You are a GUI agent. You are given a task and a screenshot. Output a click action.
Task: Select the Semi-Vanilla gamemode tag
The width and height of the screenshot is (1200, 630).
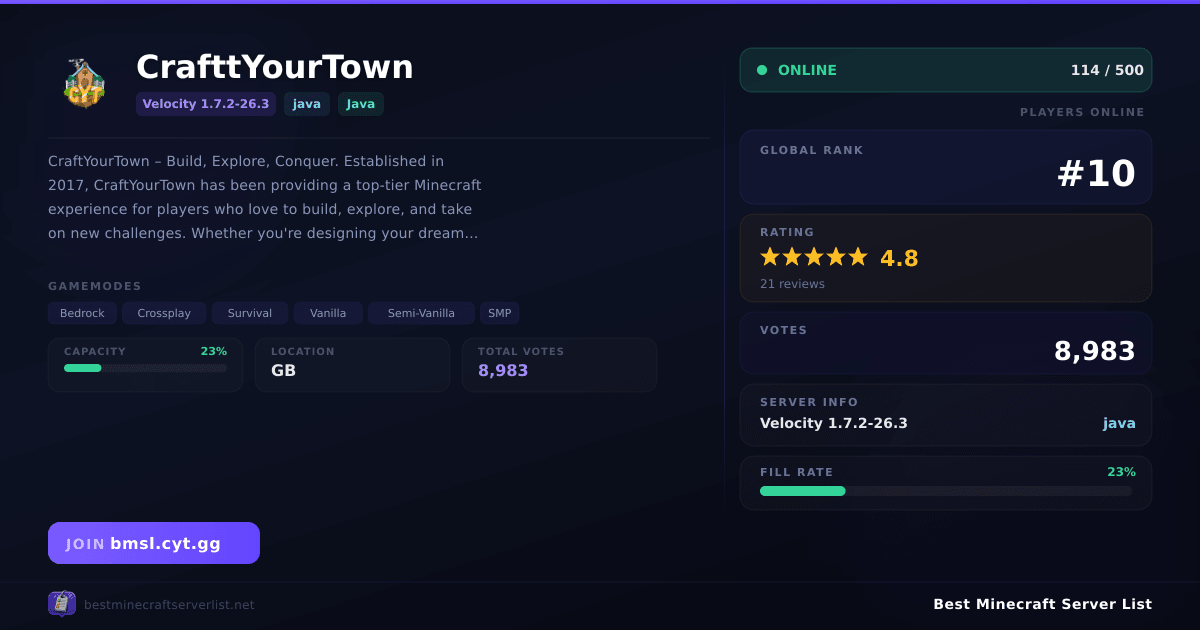click(421, 313)
